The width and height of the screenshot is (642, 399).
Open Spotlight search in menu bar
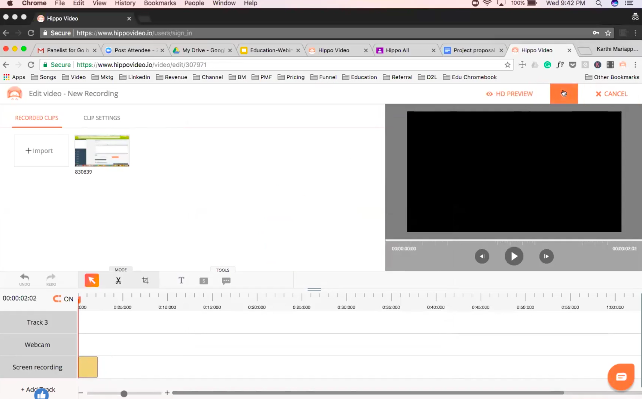[599, 3]
